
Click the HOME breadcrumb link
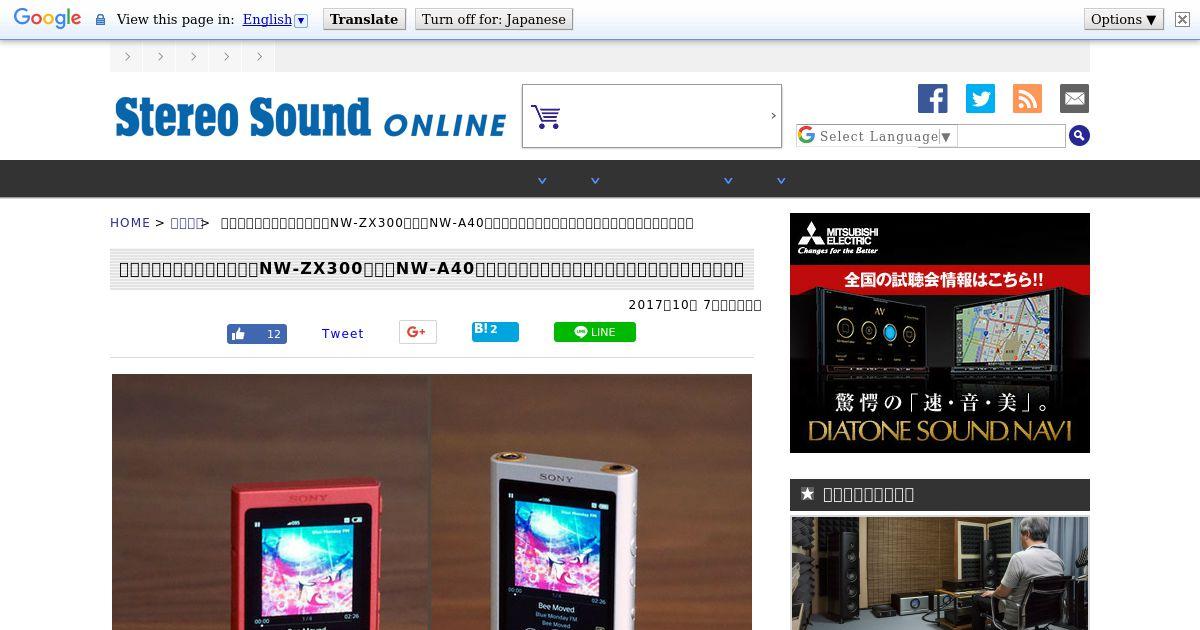(x=130, y=223)
